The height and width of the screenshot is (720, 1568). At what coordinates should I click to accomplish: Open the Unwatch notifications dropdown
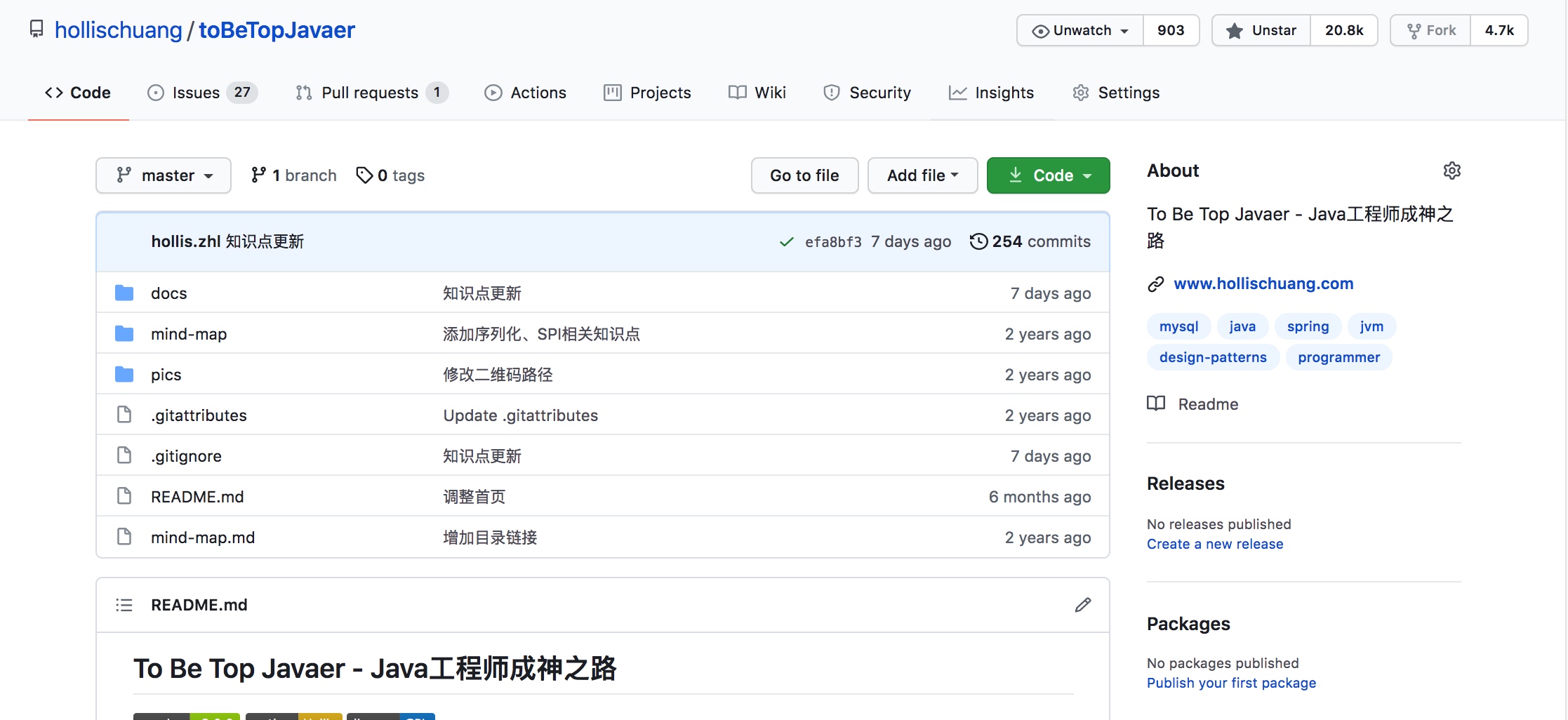click(1080, 30)
